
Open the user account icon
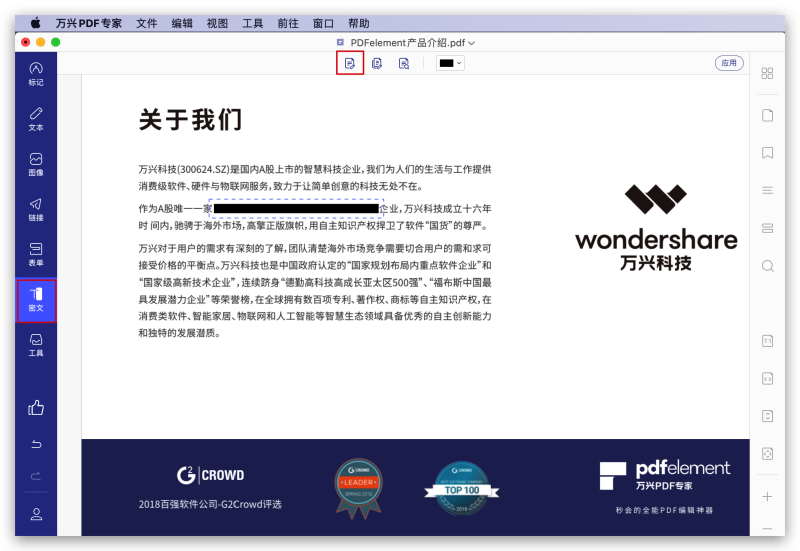36,514
